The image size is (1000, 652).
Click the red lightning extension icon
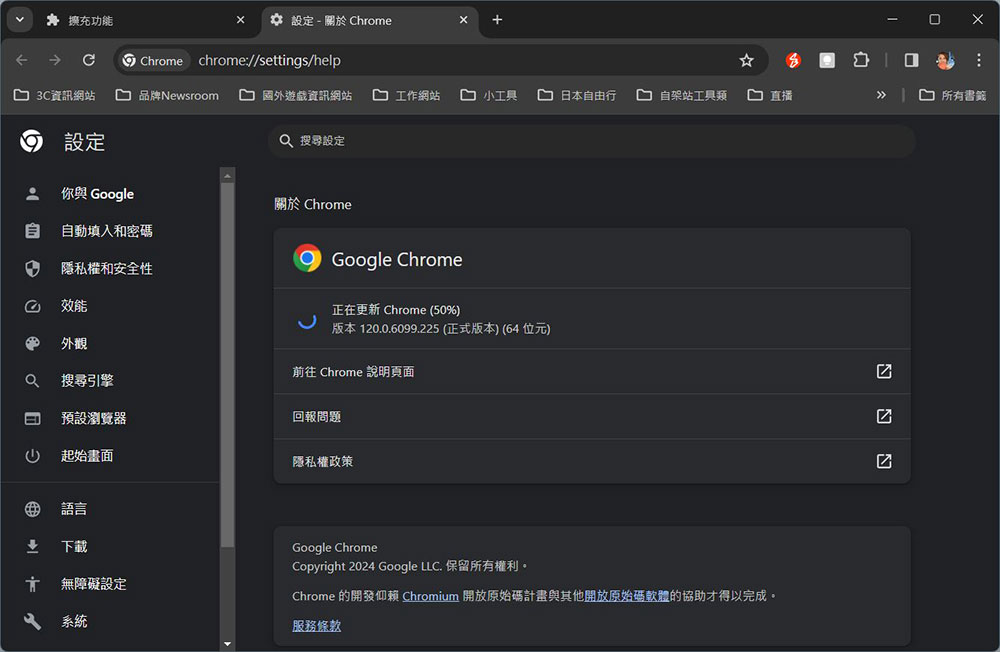click(793, 60)
